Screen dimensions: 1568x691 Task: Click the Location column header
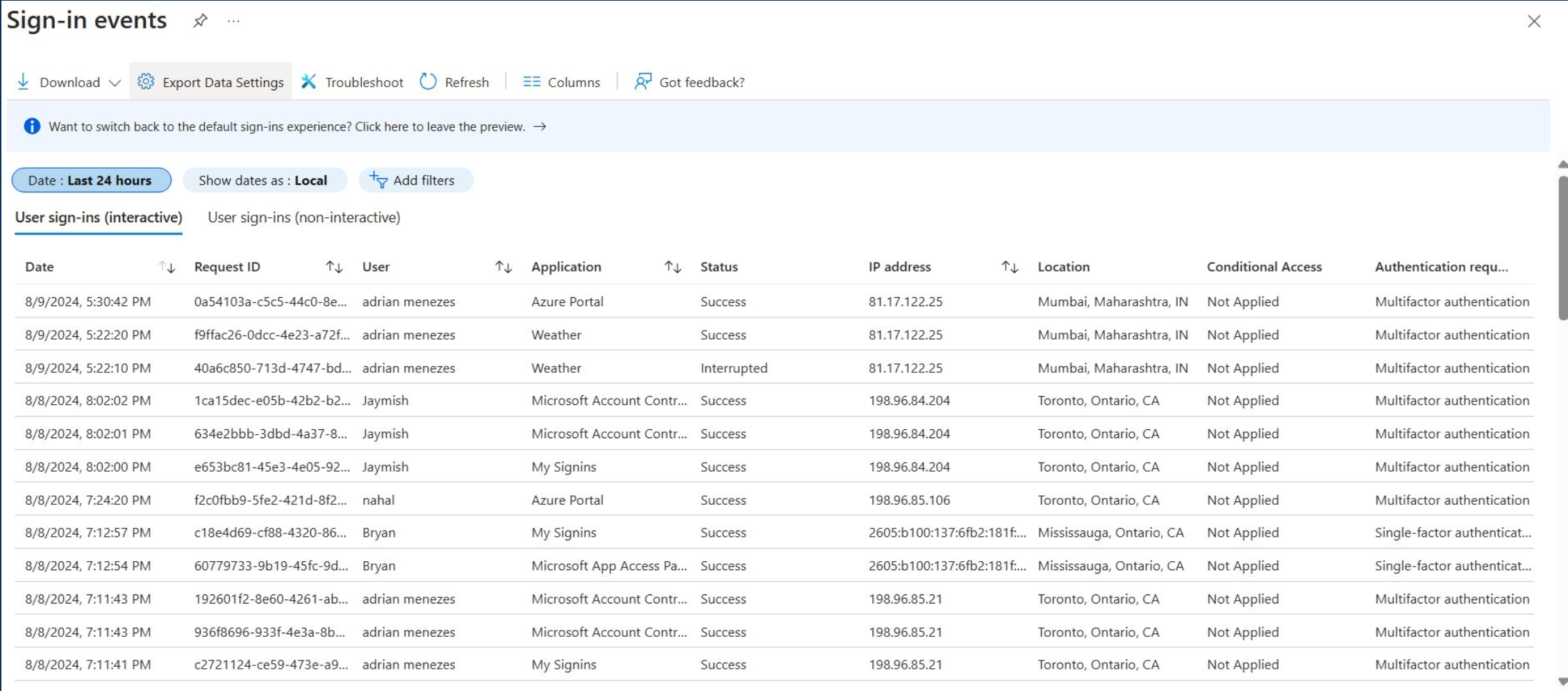(x=1064, y=267)
